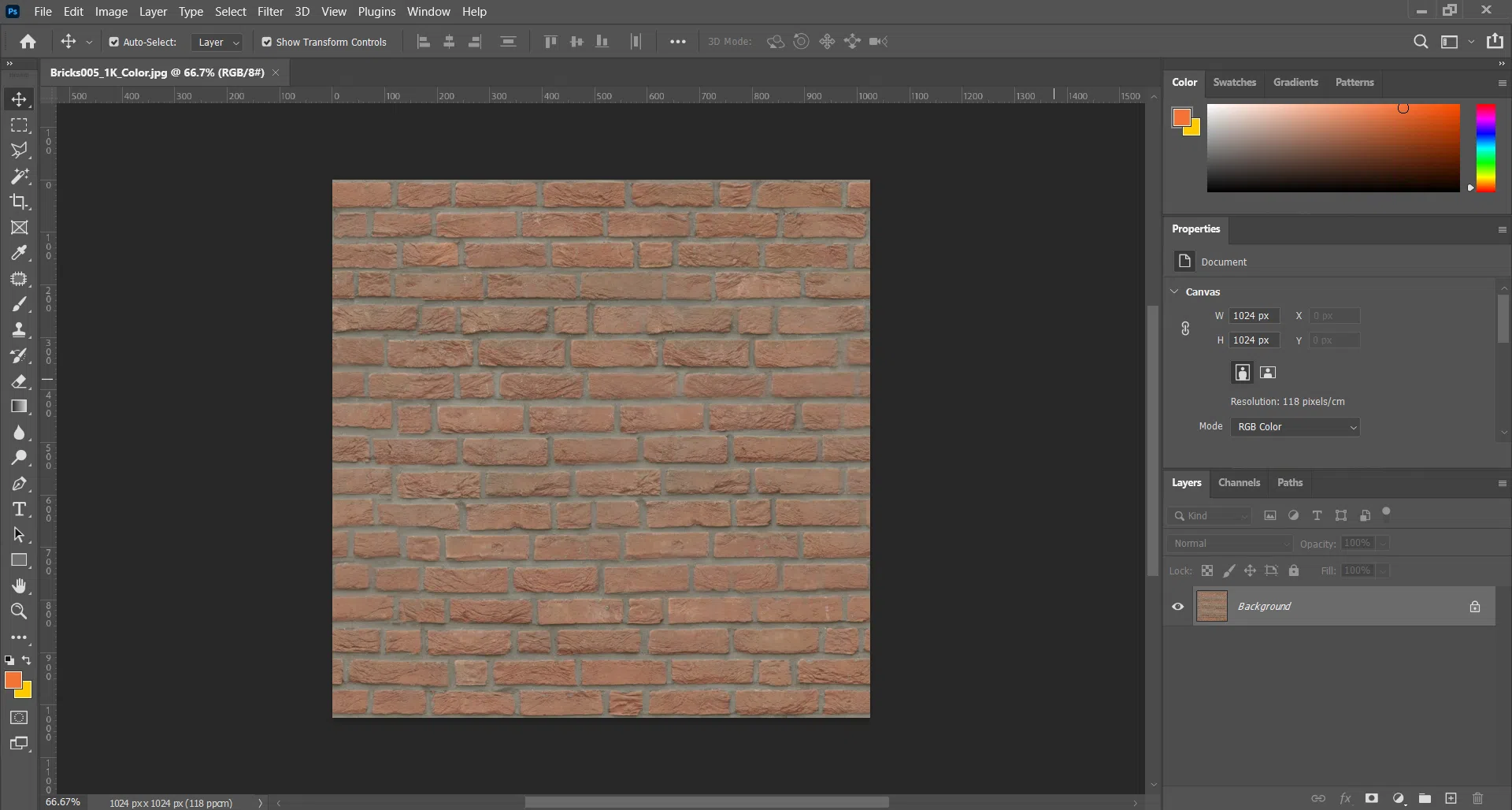Switch to the Channels tab
The image size is (1512, 810).
[1239, 482]
